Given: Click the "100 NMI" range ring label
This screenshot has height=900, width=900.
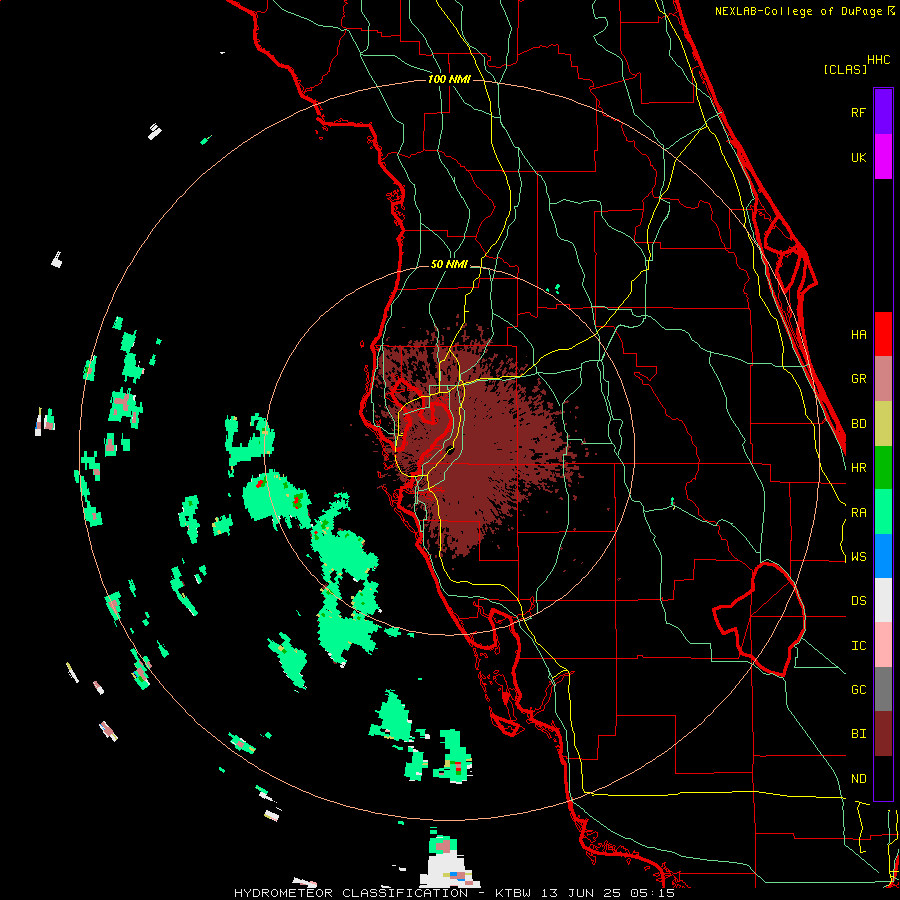Looking at the screenshot, I should [449, 79].
